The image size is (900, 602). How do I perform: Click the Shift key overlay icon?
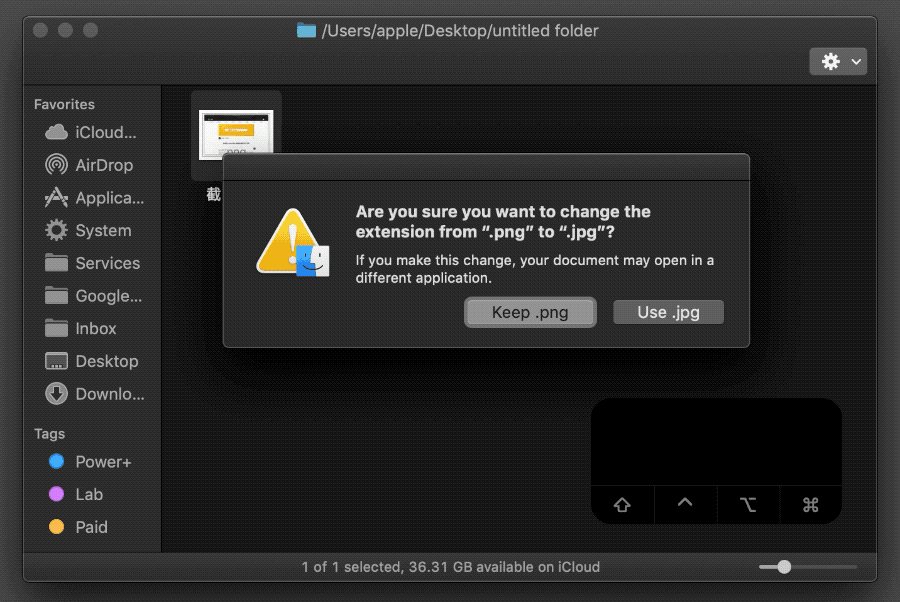tap(622, 505)
